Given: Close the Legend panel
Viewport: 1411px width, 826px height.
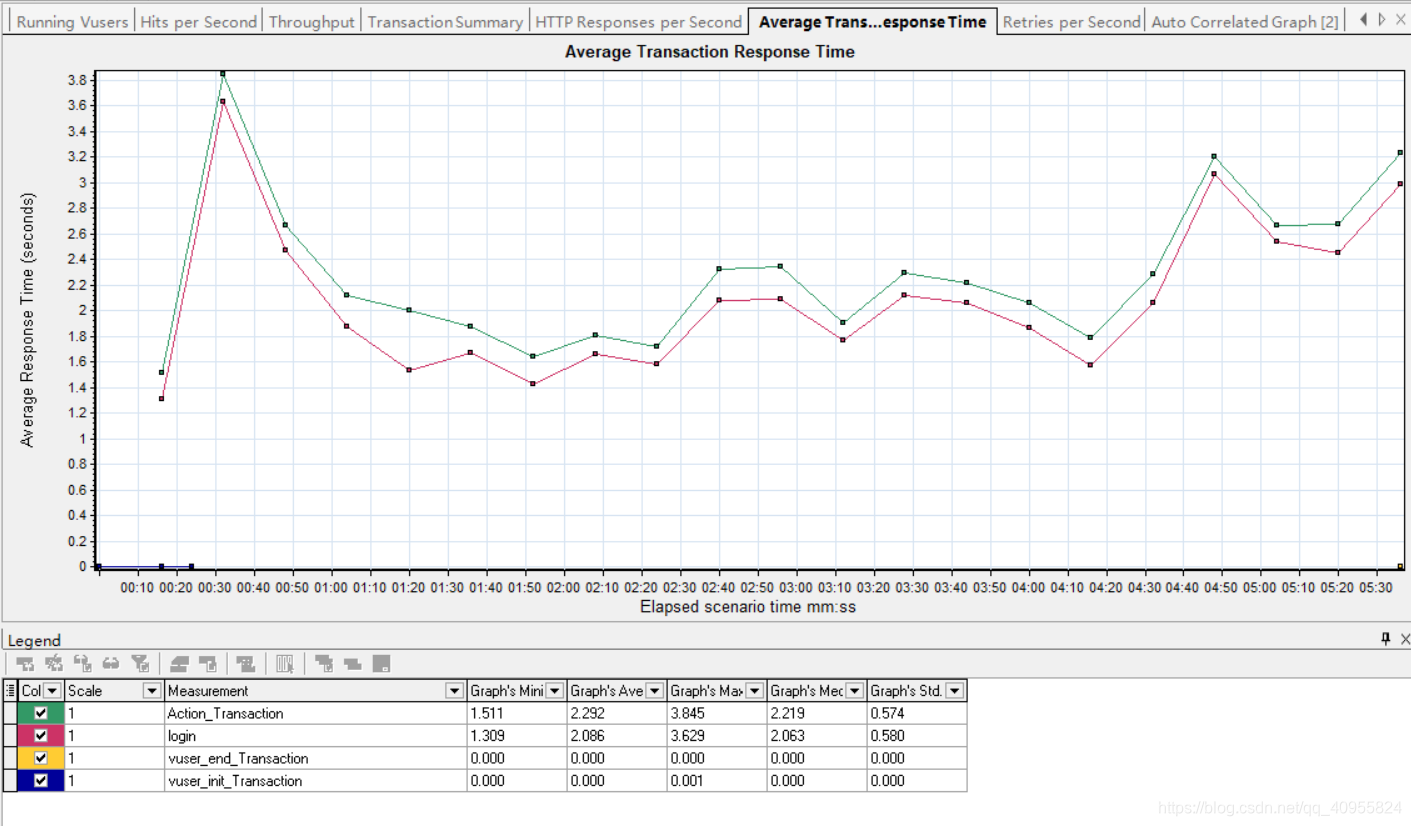Looking at the screenshot, I should point(1404,639).
